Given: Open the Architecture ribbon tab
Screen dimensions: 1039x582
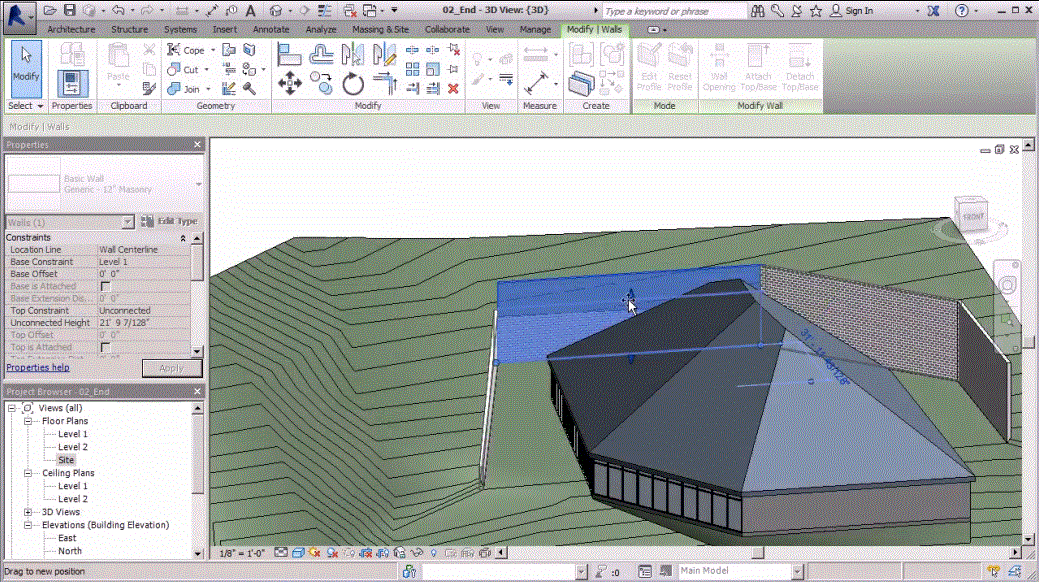Looking at the screenshot, I should [x=71, y=29].
